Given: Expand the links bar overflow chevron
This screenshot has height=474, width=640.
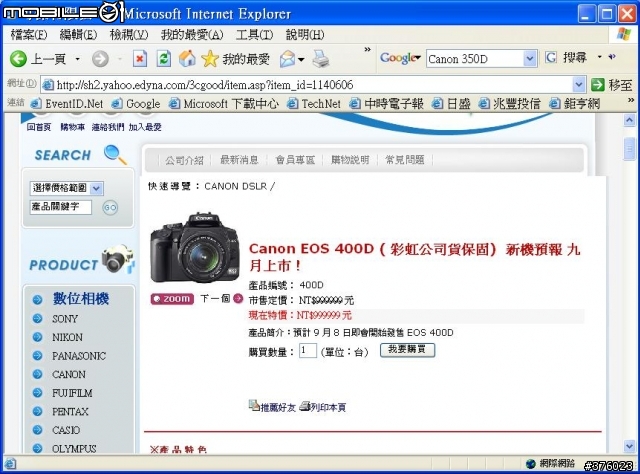Looking at the screenshot, I should tap(631, 100).
